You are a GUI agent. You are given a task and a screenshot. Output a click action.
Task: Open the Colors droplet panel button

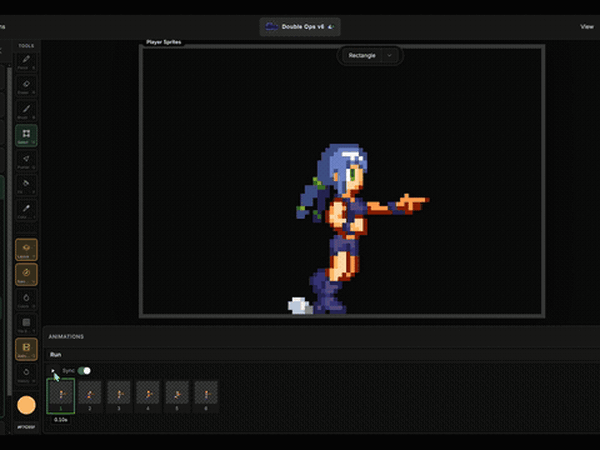click(x=26, y=300)
